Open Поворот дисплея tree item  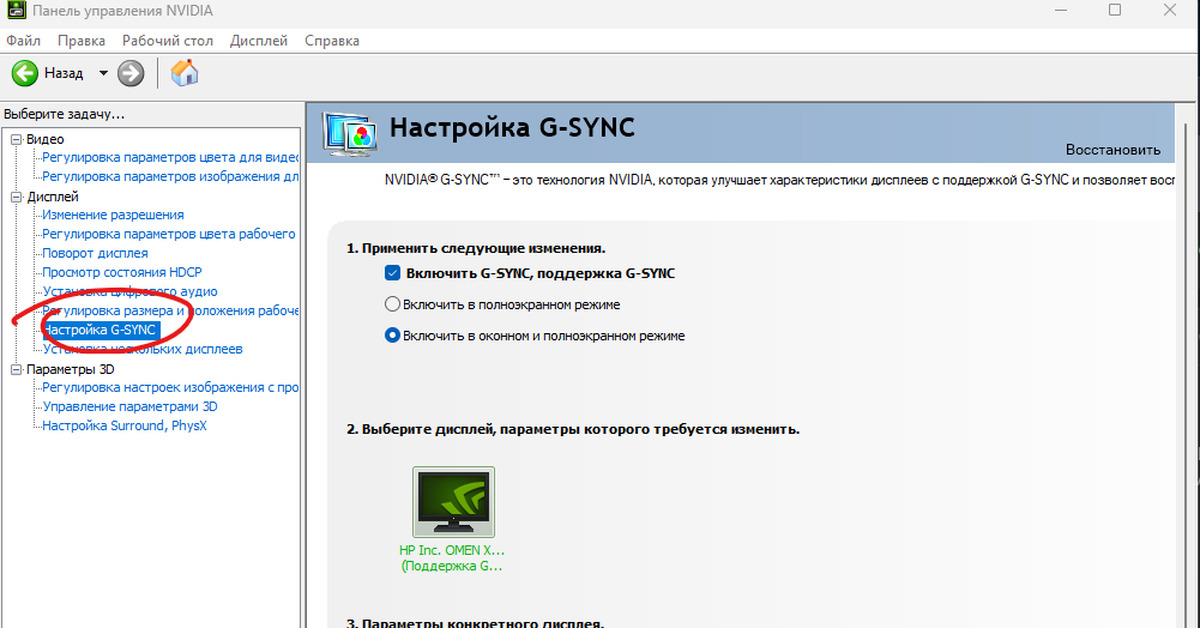tap(95, 253)
